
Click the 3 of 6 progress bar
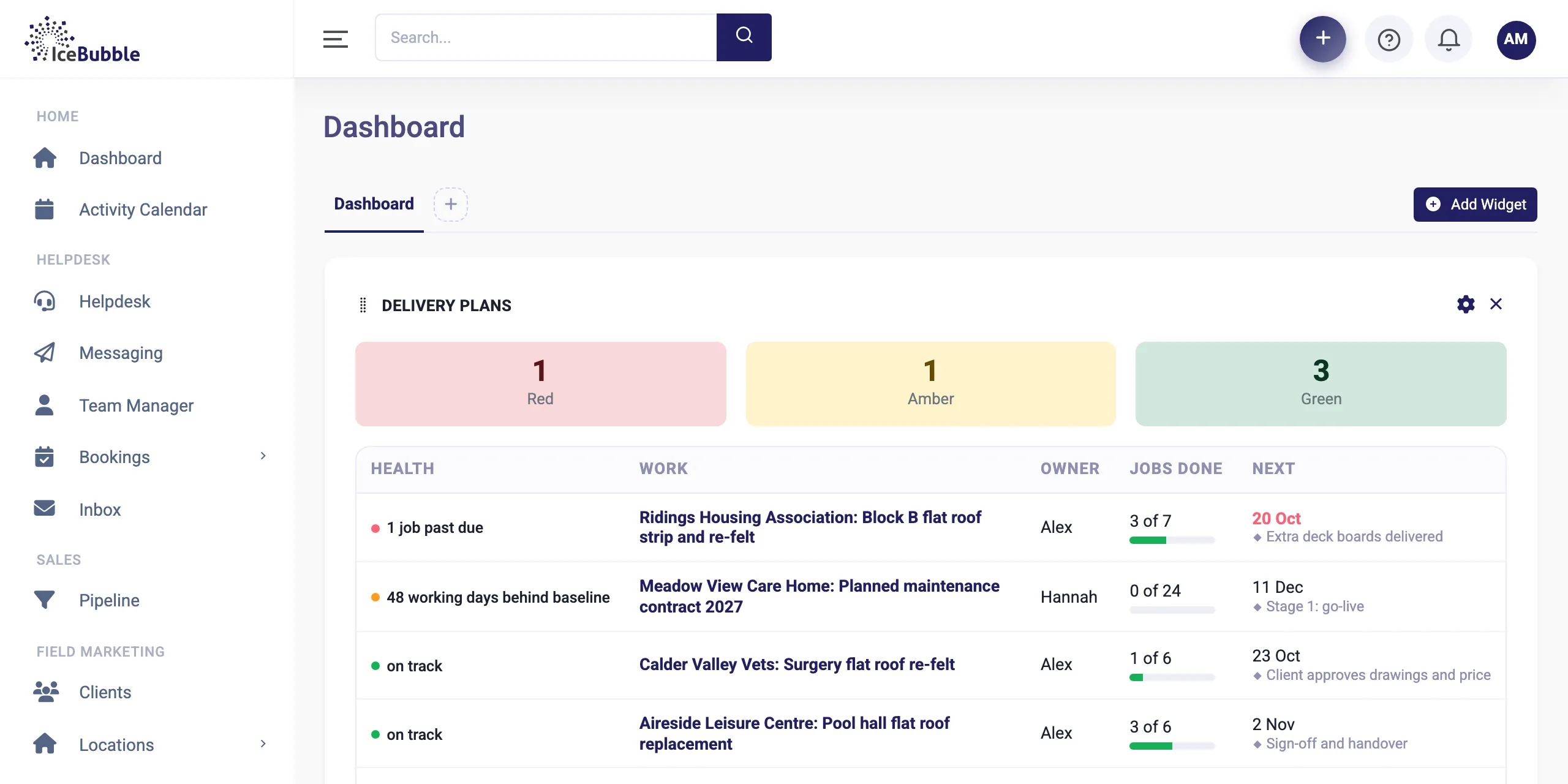(x=1172, y=746)
